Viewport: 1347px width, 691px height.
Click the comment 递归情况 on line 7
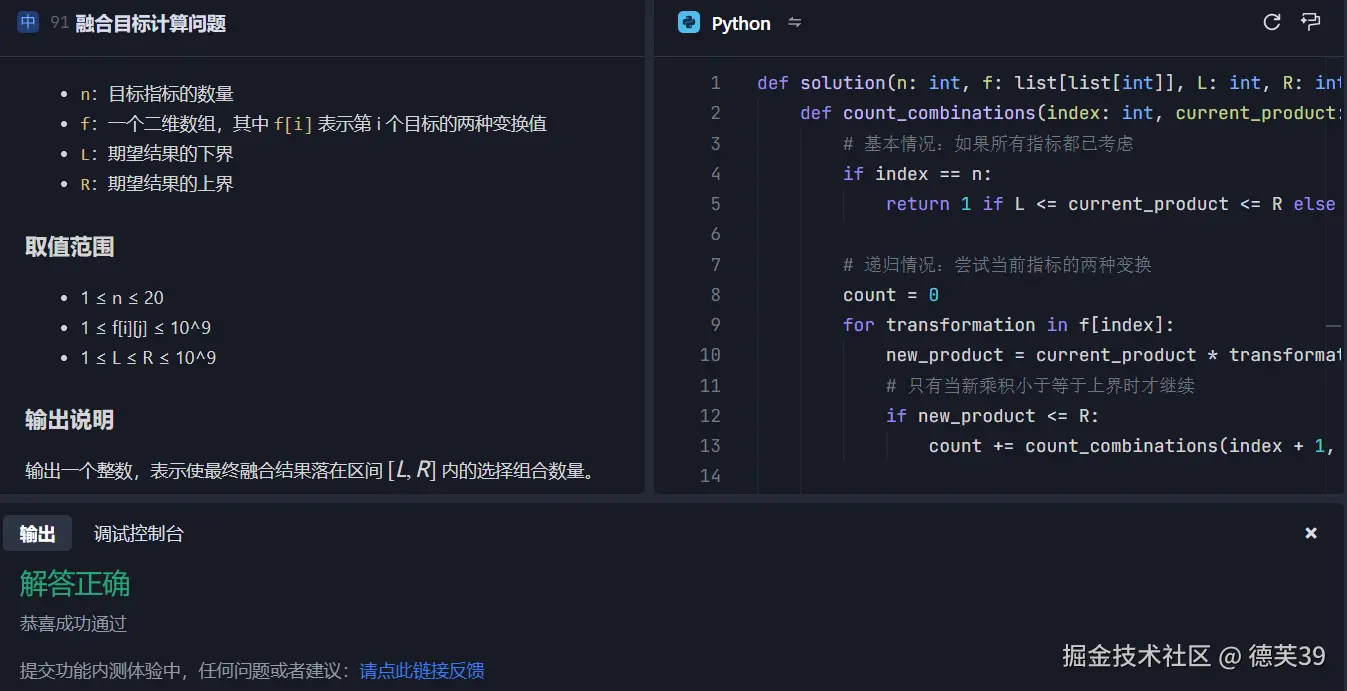click(x=997, y=265)
